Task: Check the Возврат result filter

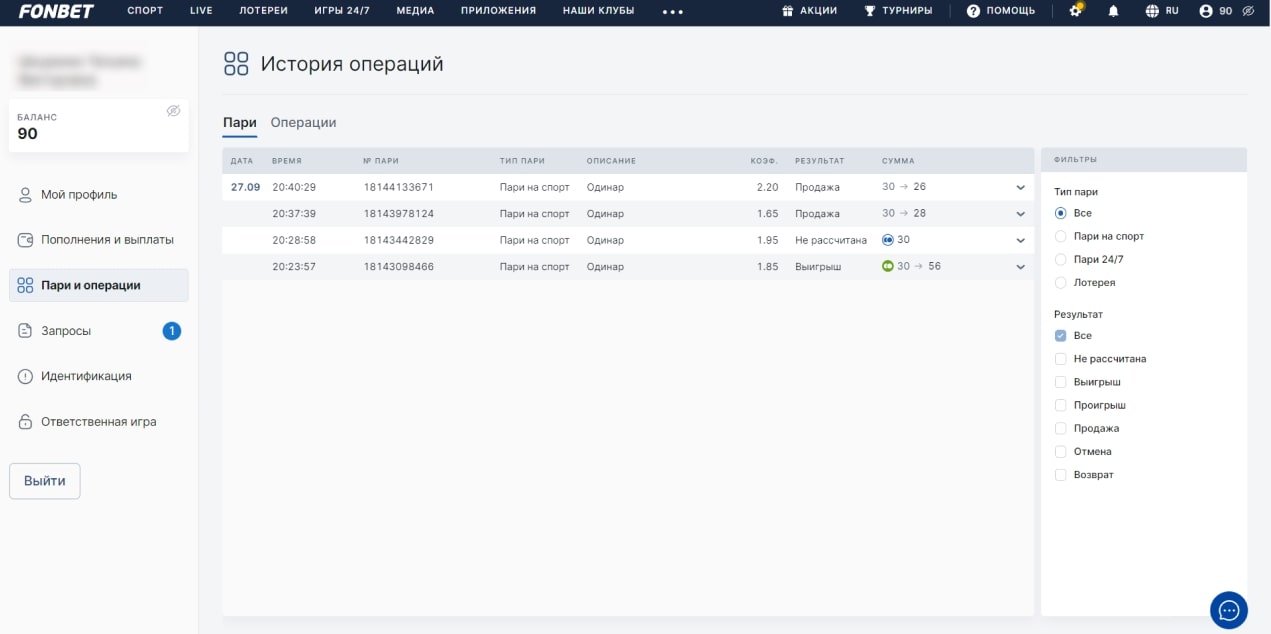Action: (x=1061, y=475)
